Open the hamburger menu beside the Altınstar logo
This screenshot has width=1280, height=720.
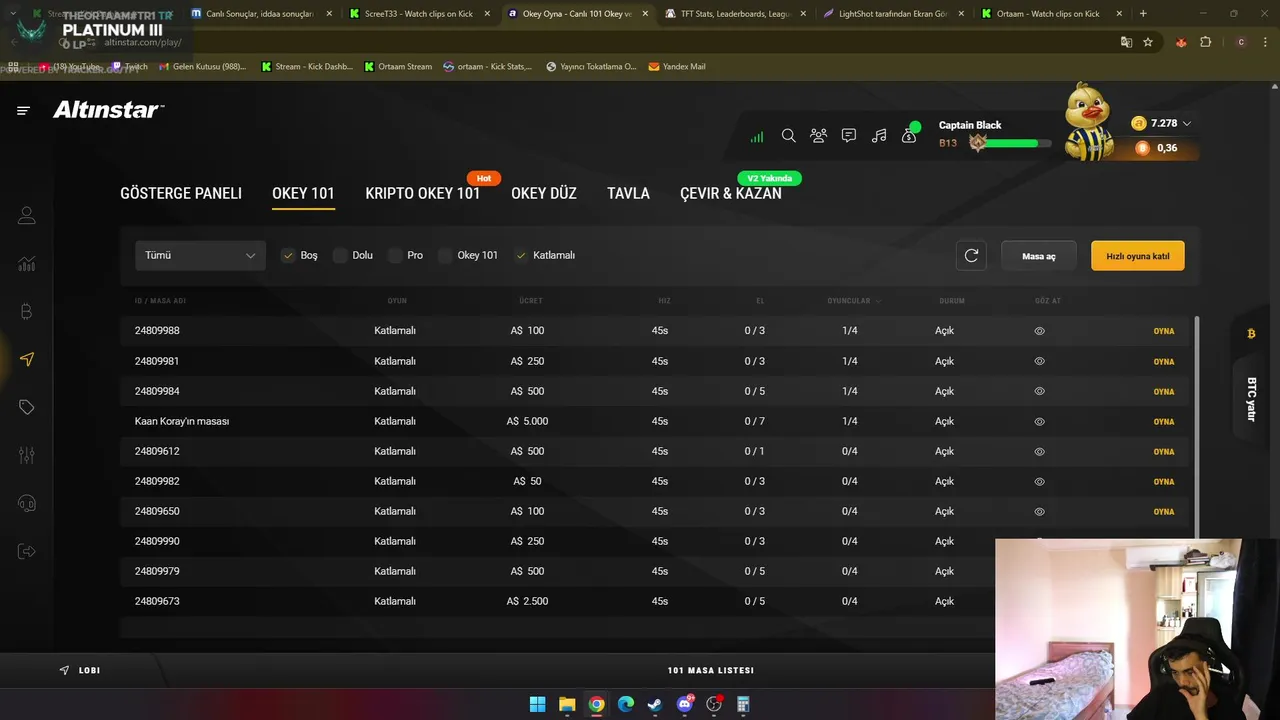click(23, 111)
